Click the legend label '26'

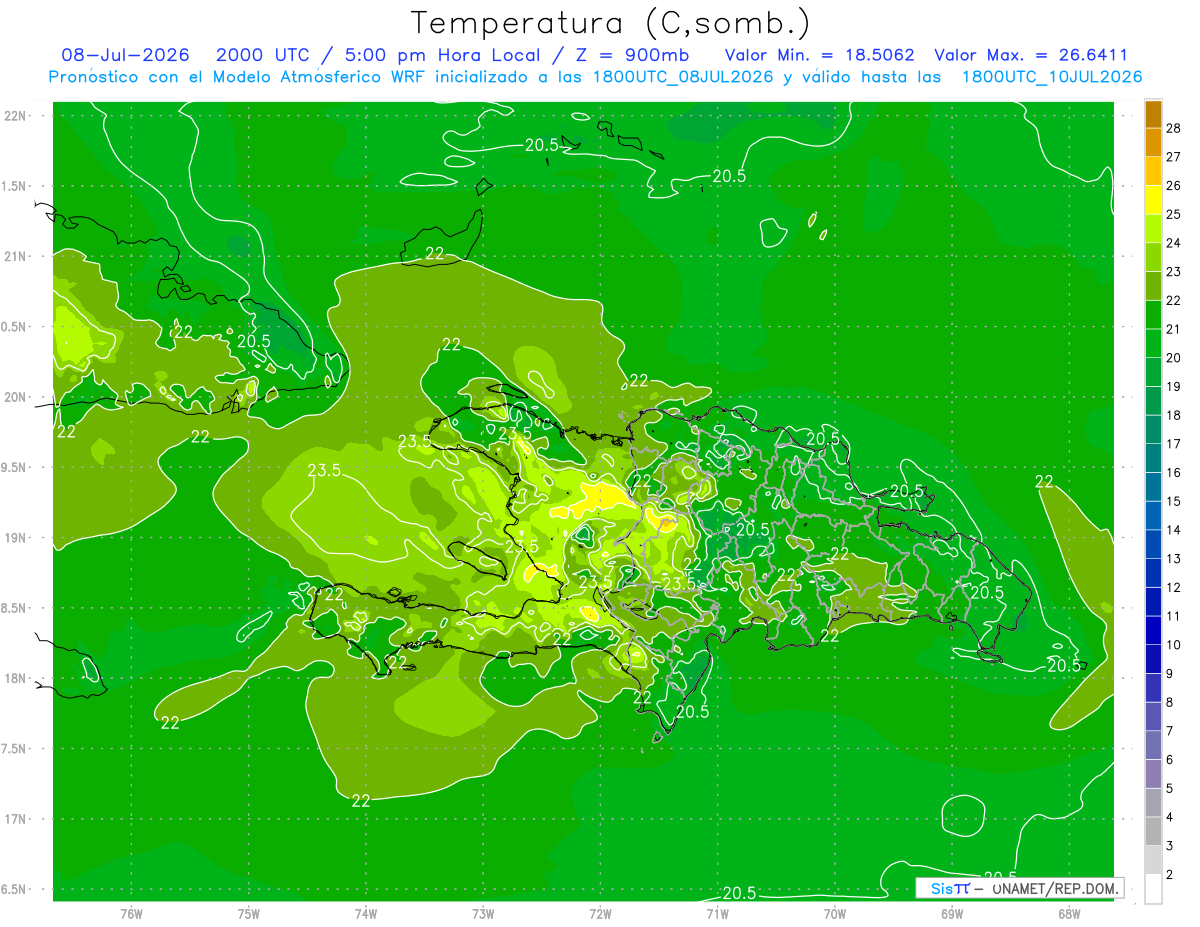1174,185
